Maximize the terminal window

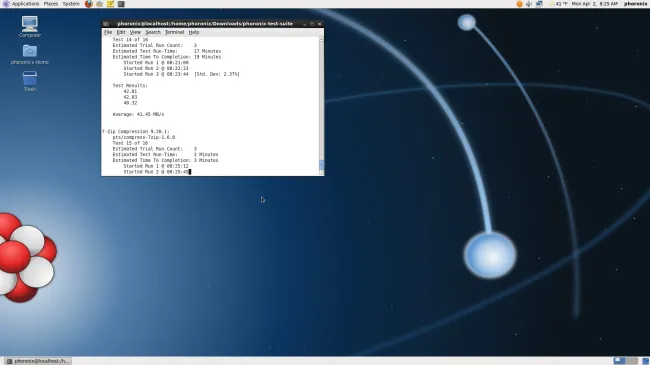[312, 24]
